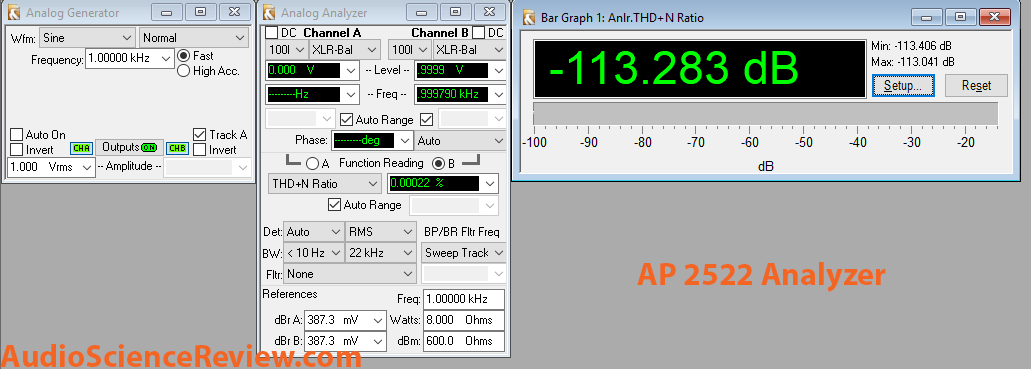
Task: Enable the Auto On checkbox
Action: coord(16,135)
